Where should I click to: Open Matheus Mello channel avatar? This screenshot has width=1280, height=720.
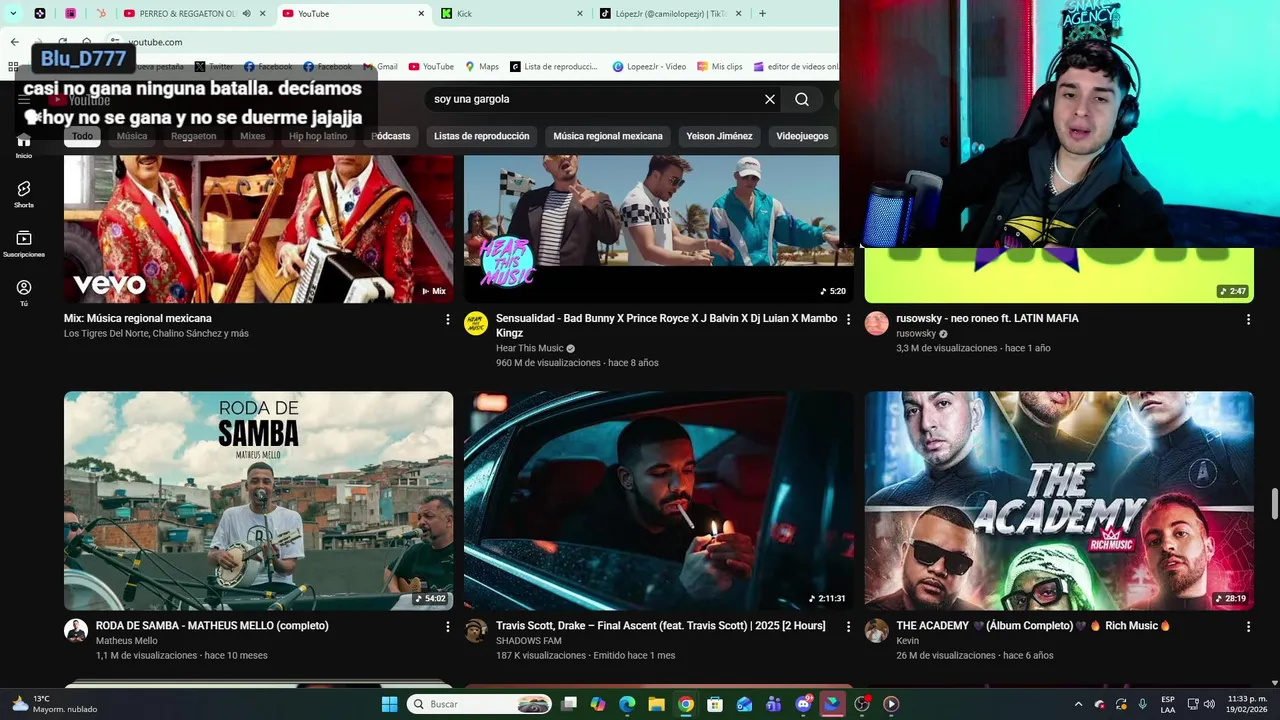coord(76,630)
